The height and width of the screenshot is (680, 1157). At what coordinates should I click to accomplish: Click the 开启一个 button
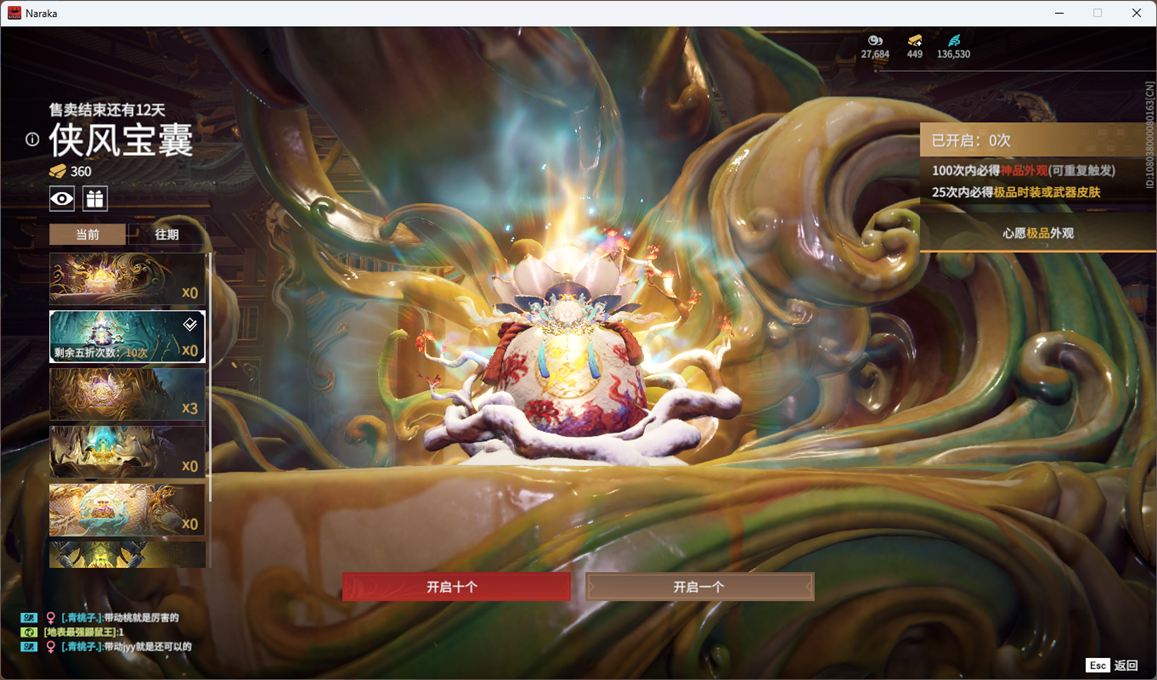pos(700,587)
